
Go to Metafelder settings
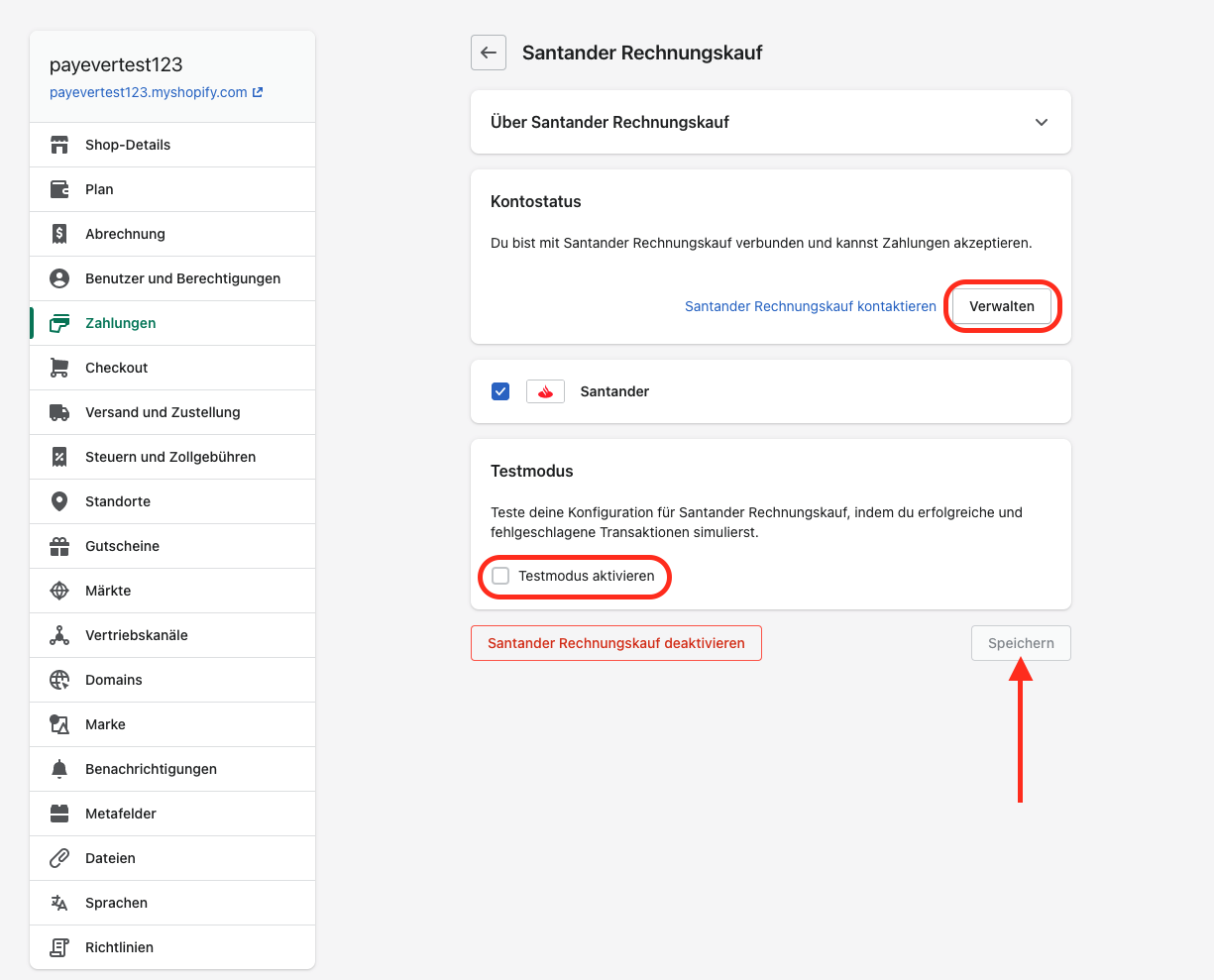(172, 814)
